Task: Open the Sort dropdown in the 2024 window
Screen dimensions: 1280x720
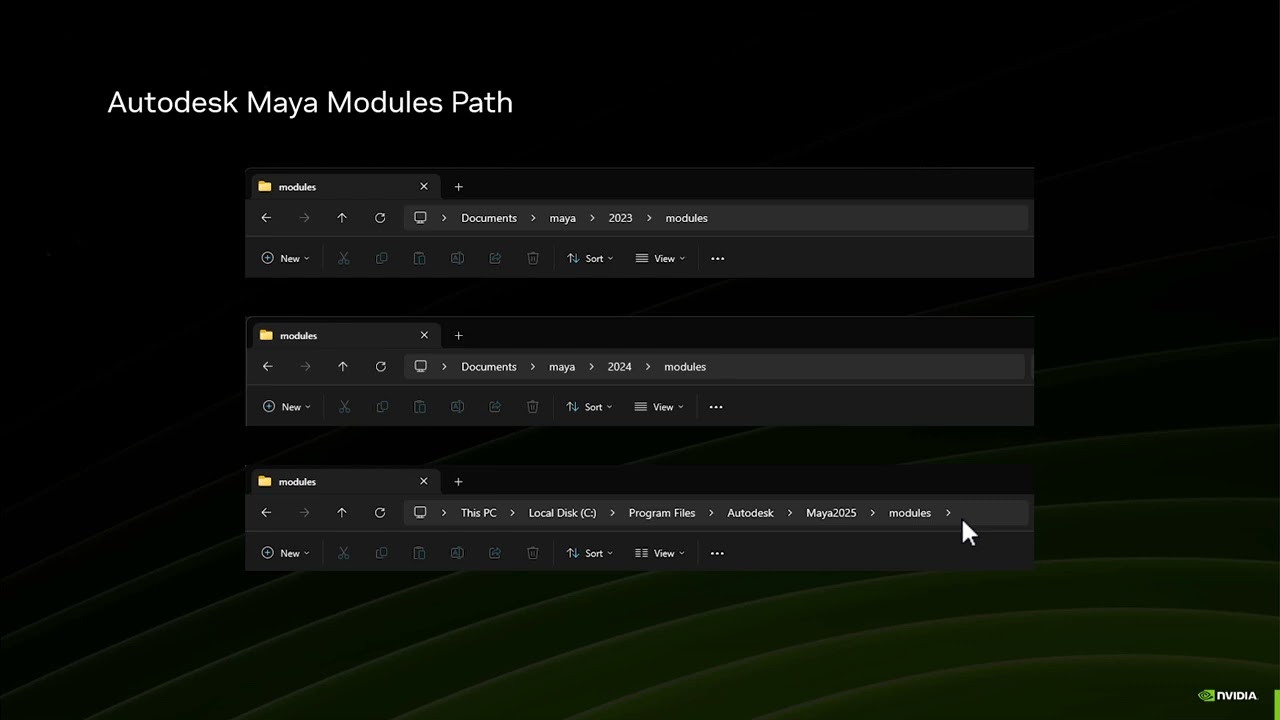Action: pyautogui.click(x=589, y=407)
